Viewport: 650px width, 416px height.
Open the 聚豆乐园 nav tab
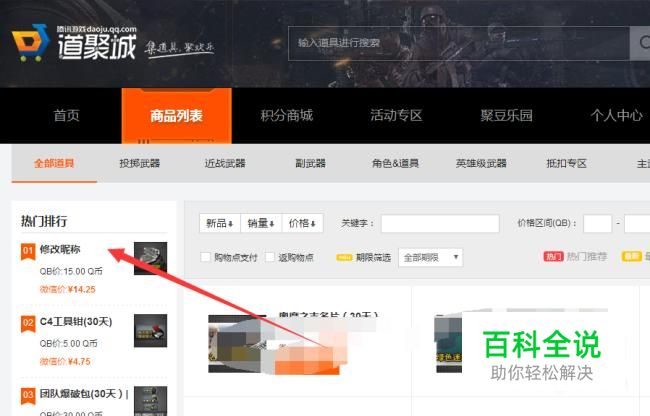coord(506,115)
